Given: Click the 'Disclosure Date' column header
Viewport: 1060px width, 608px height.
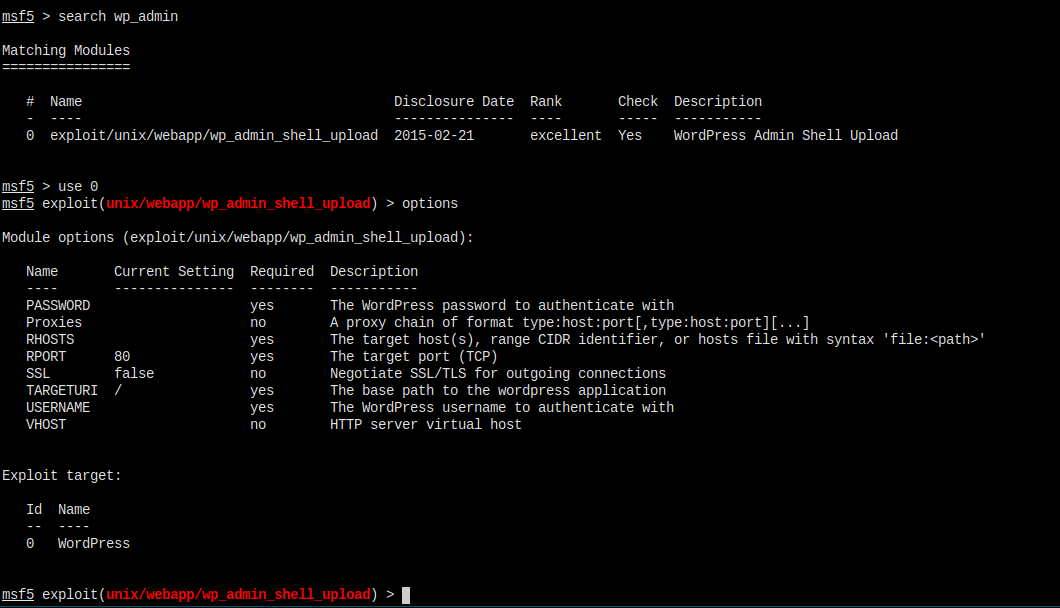Looking at the screenshot, I should pyautogui.click(x=454, y=101).
